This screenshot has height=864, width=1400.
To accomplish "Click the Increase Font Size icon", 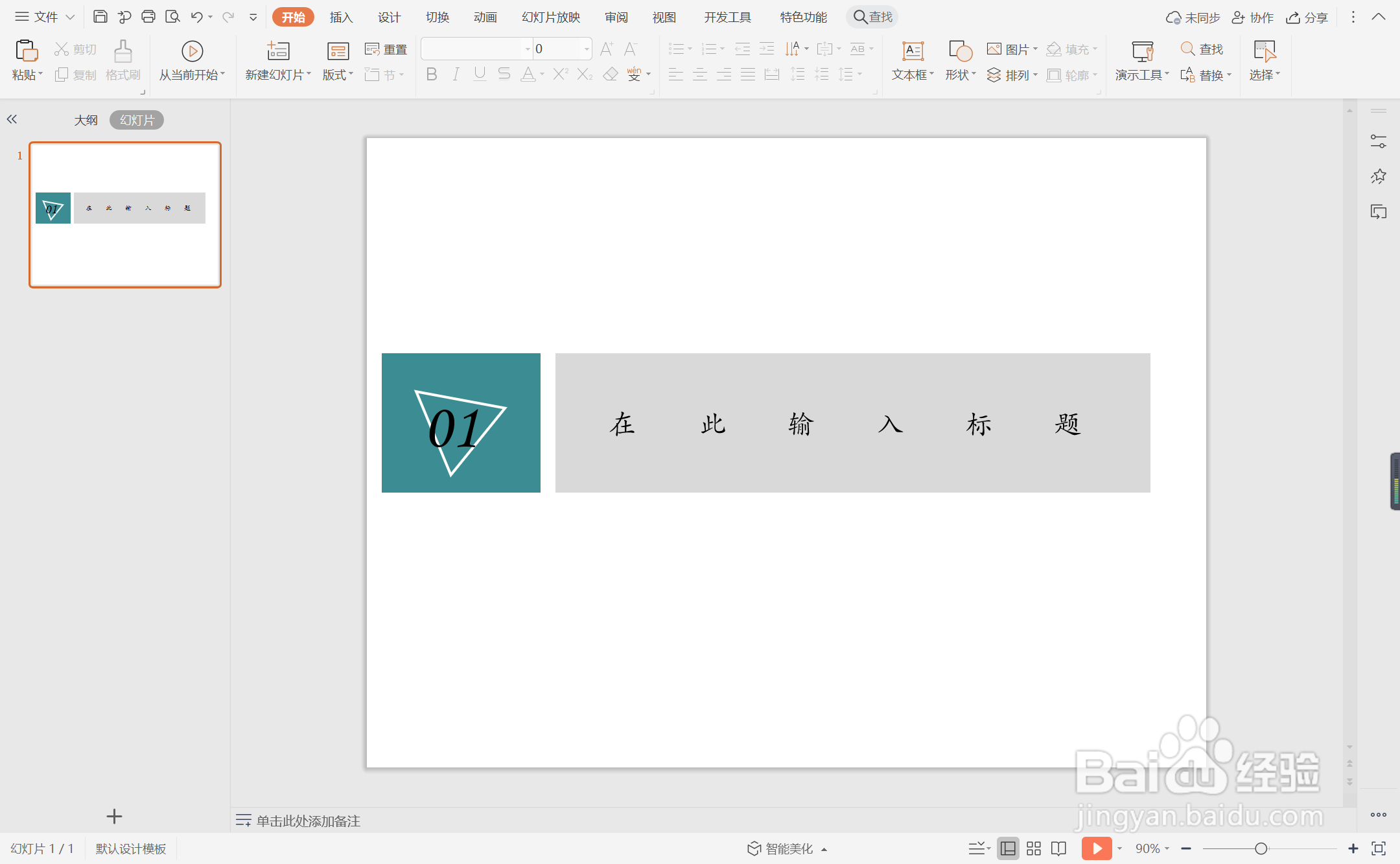I will pos(607,49).
